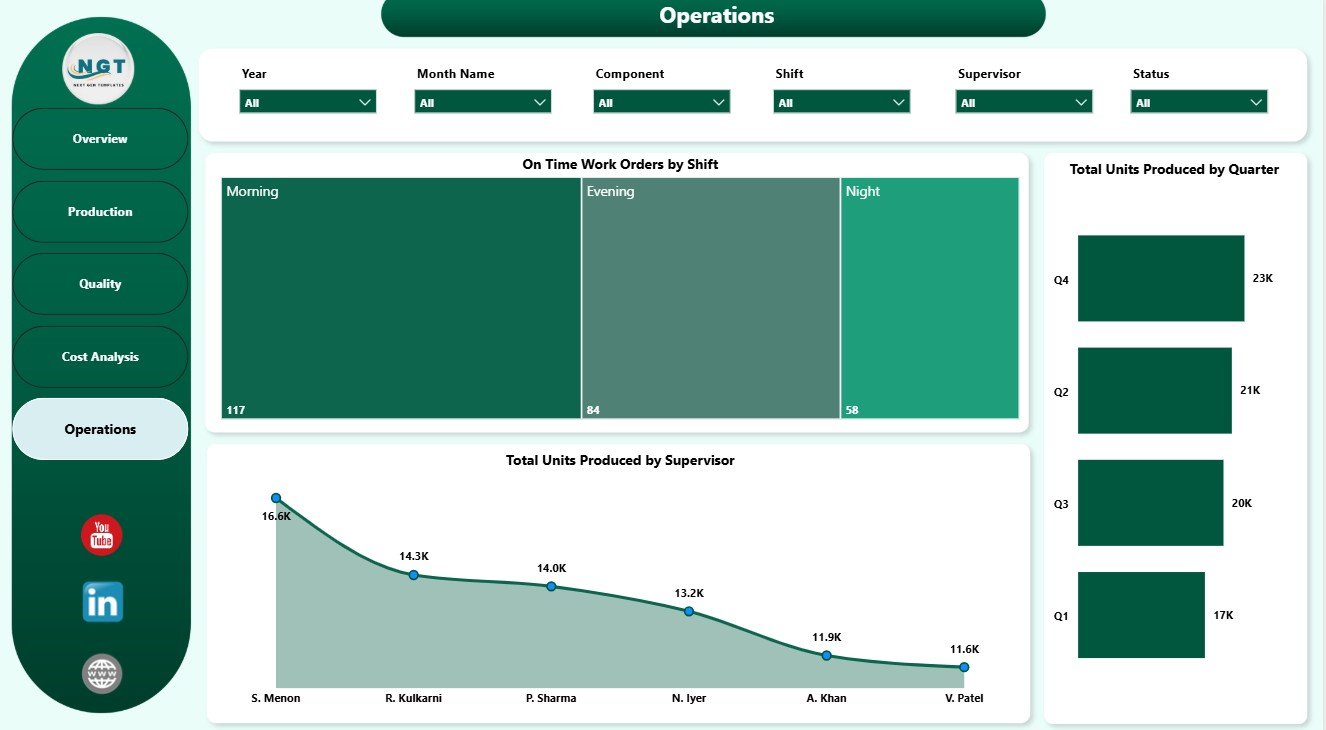
Task: Click the 14.0K value label
Action: coord(551,568)
